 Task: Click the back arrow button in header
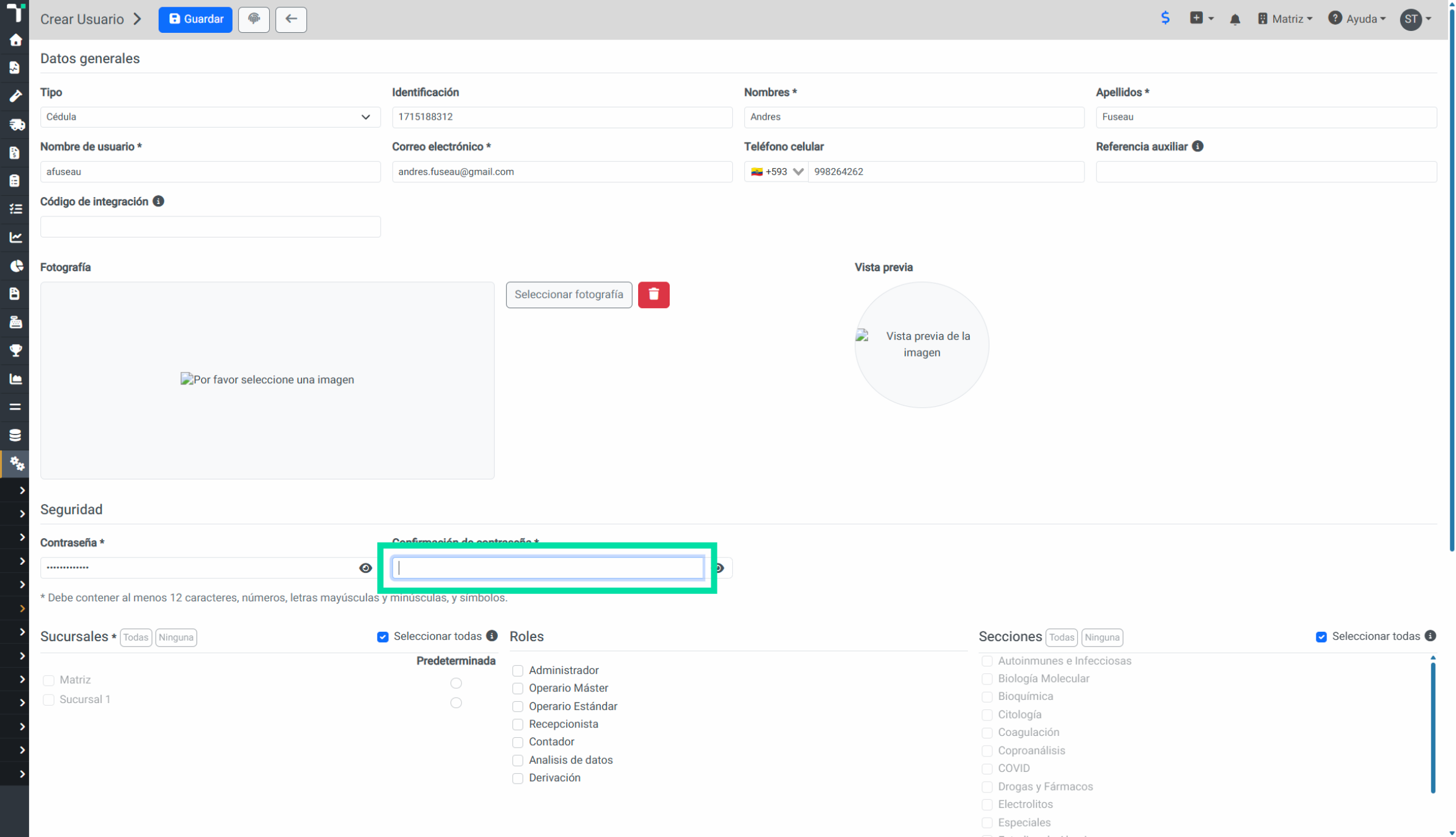click(291, 19)
